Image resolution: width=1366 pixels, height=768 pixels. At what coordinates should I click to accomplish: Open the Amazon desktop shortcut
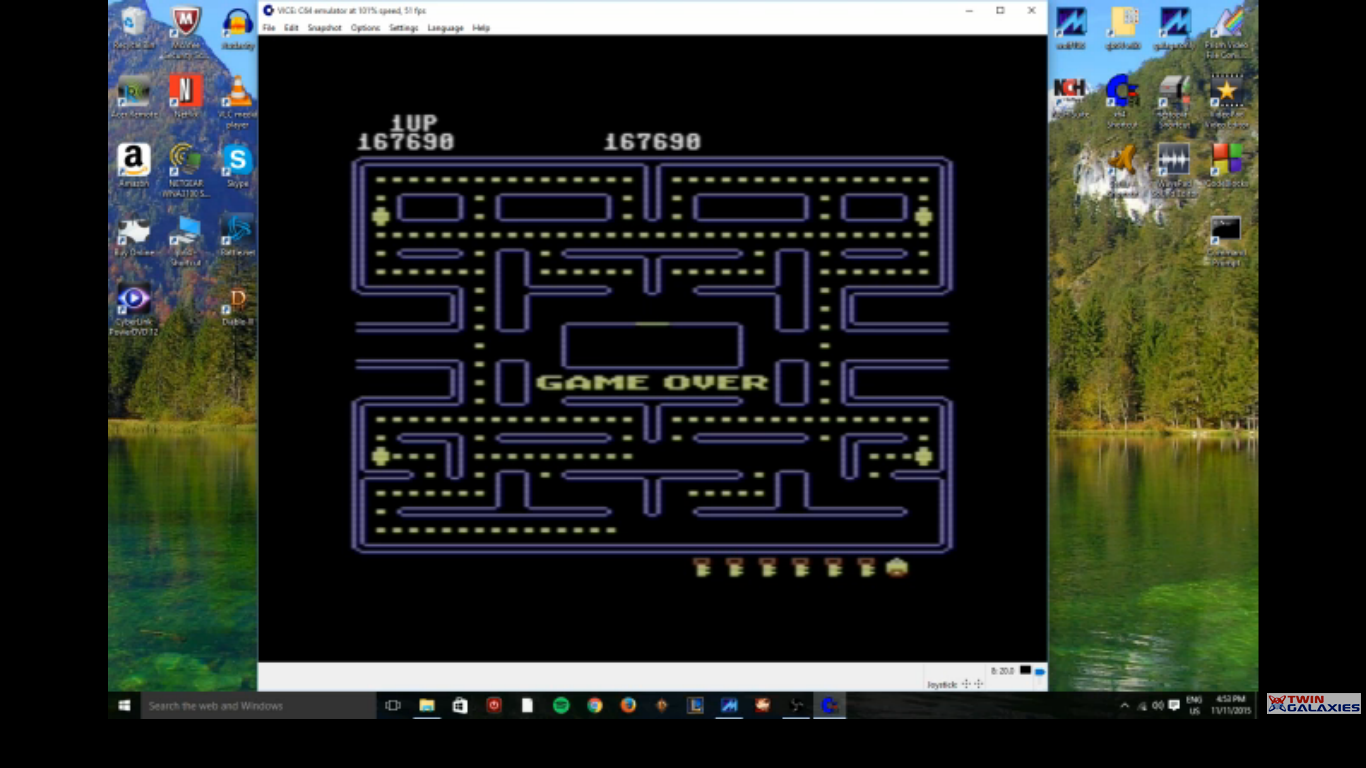click(x=134, y=165)
